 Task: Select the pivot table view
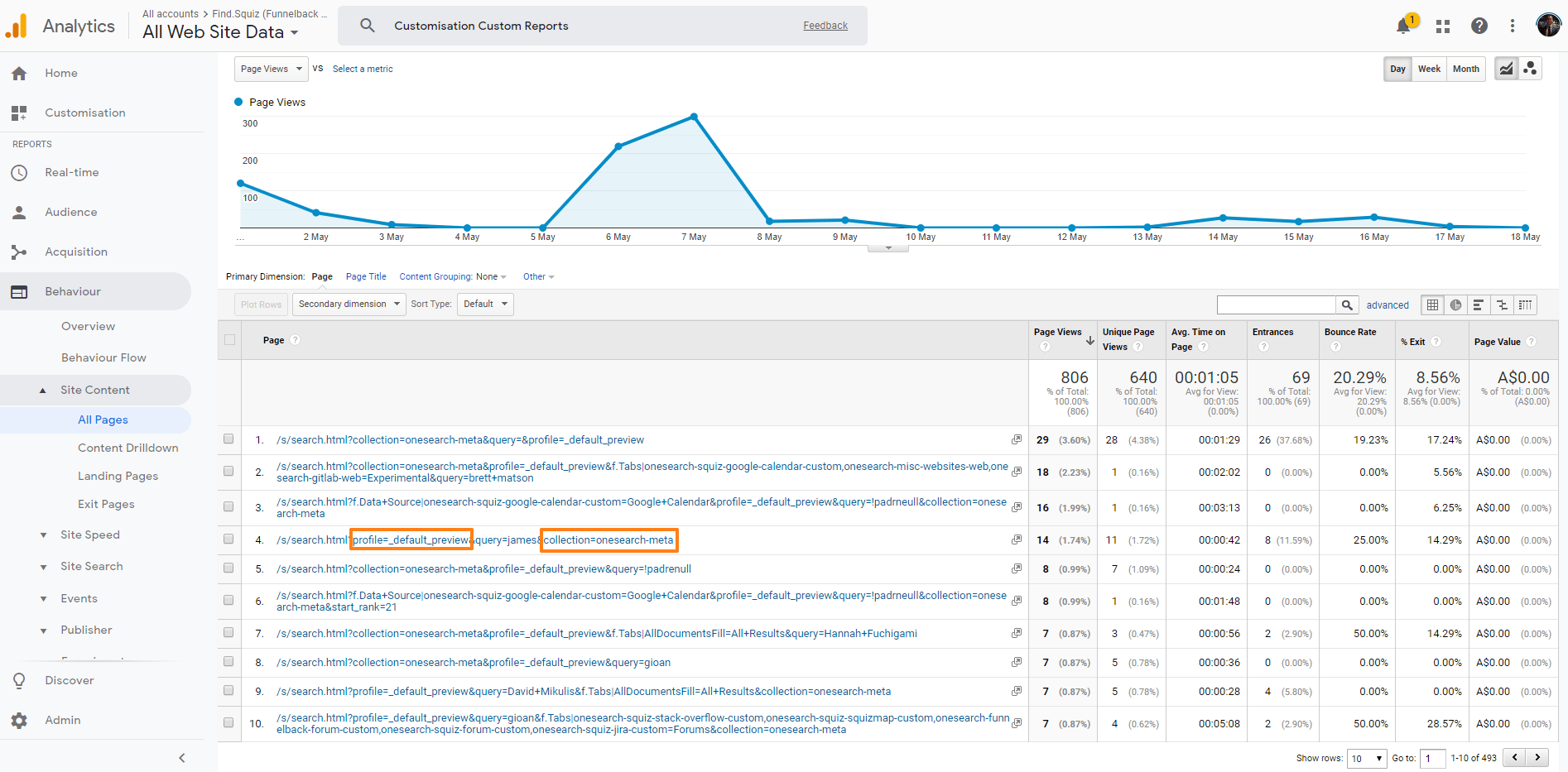click(1526, 304)
